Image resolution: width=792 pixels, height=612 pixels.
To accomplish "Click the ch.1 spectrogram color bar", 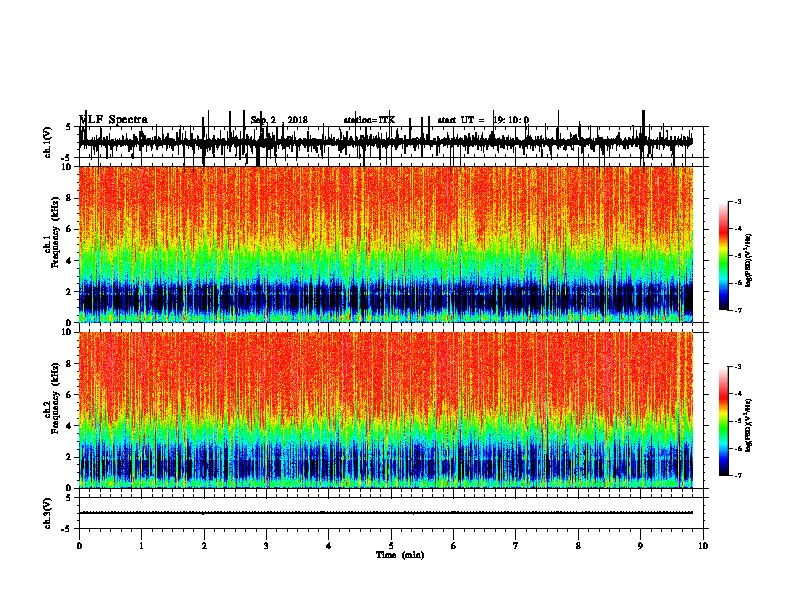I will (723, 256).
